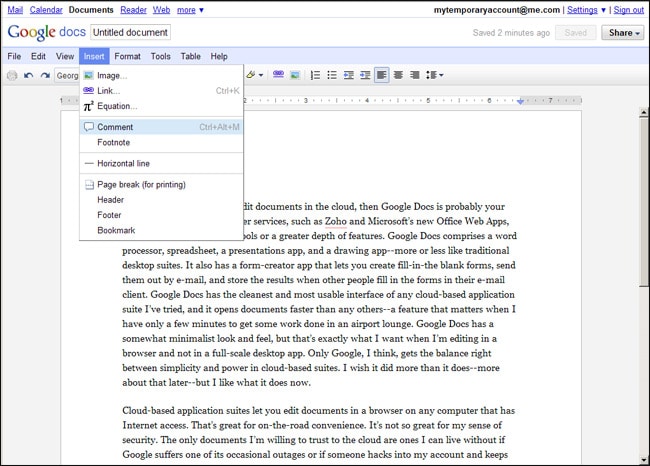The width and height of the screenshot is (650, 466).
Task: Click the image icon beside Image...
Action: pyautogui.click(x=88, y=75)
